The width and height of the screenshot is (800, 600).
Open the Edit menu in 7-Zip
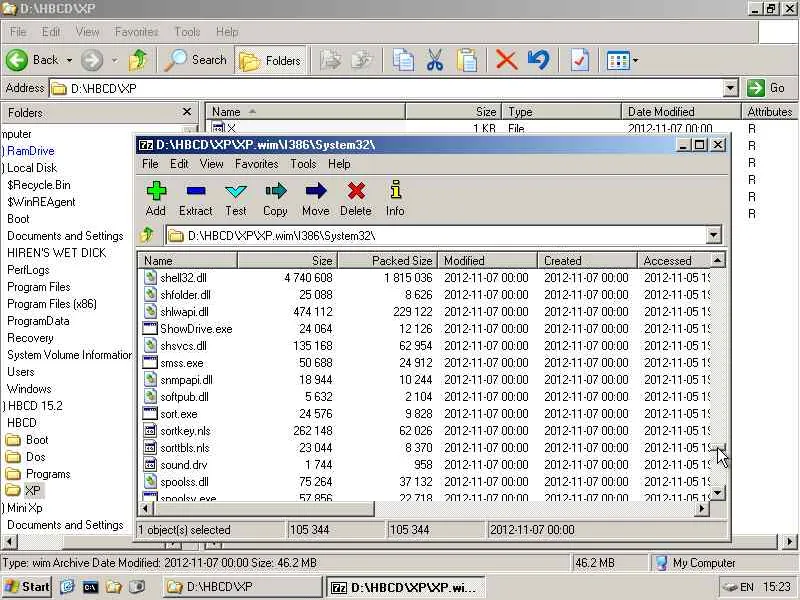(x=179, y=164)
